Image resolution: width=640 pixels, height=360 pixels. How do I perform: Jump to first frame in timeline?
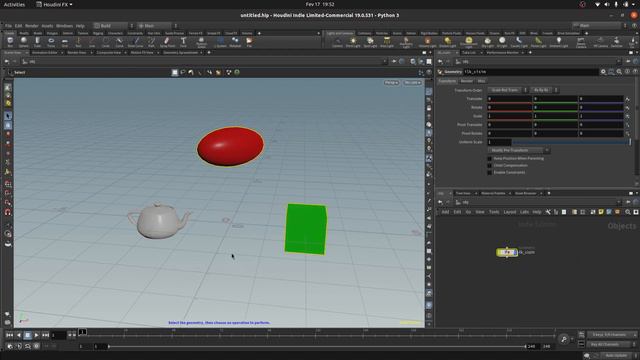9,335
